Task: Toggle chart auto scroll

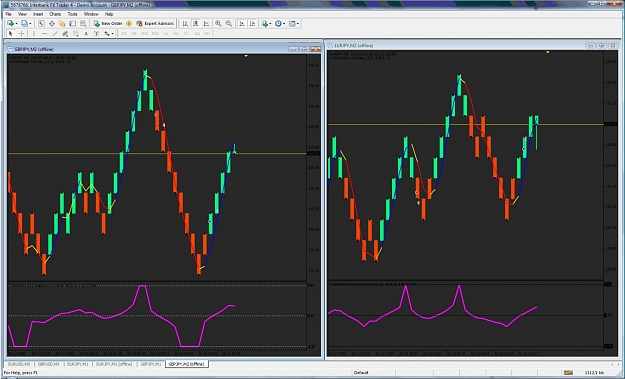Action: click(x=242, y=24)
